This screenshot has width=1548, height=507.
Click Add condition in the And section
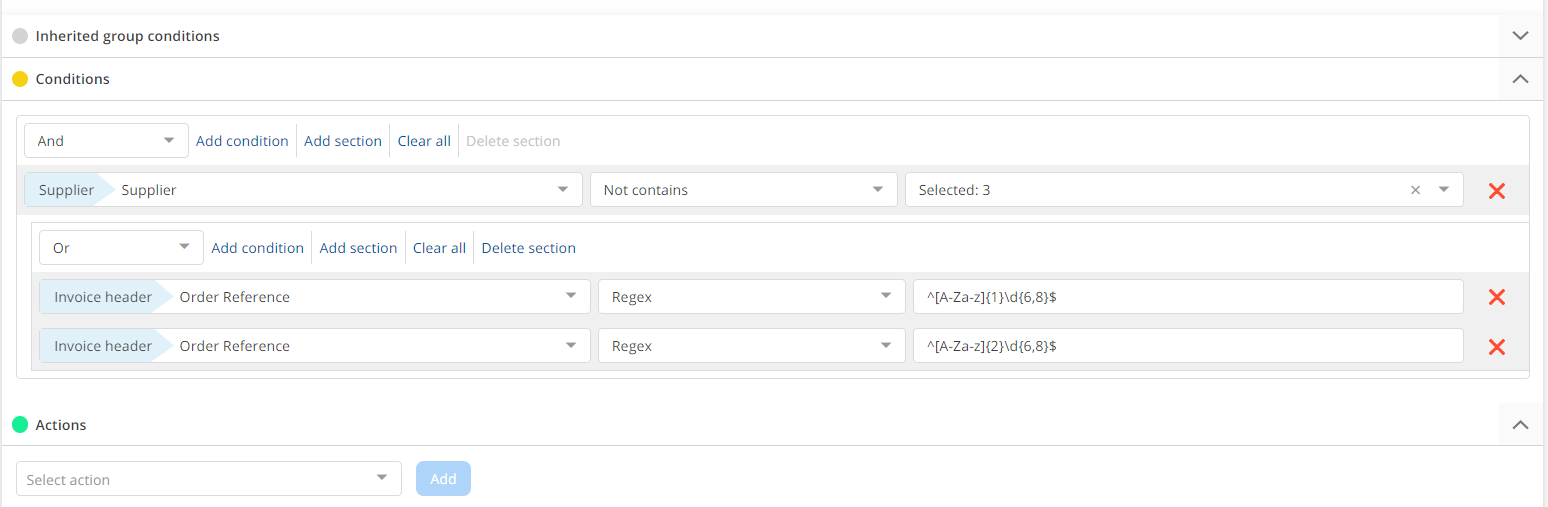pos(242,141)
